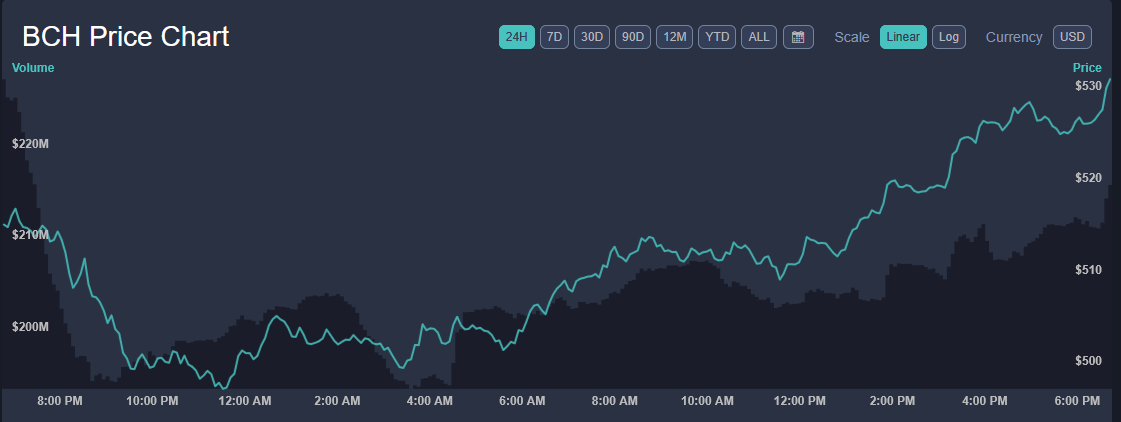1121x422 pixels.
Task: Click the Scale label
Action: click(x=851, y=37)
